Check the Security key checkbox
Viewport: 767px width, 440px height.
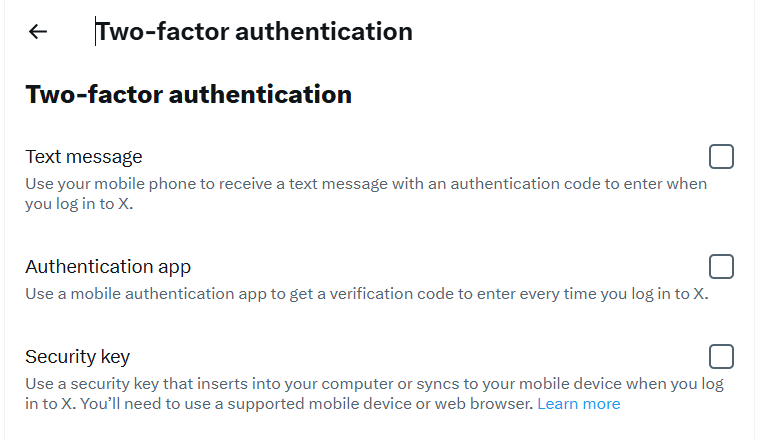(721, 357)
